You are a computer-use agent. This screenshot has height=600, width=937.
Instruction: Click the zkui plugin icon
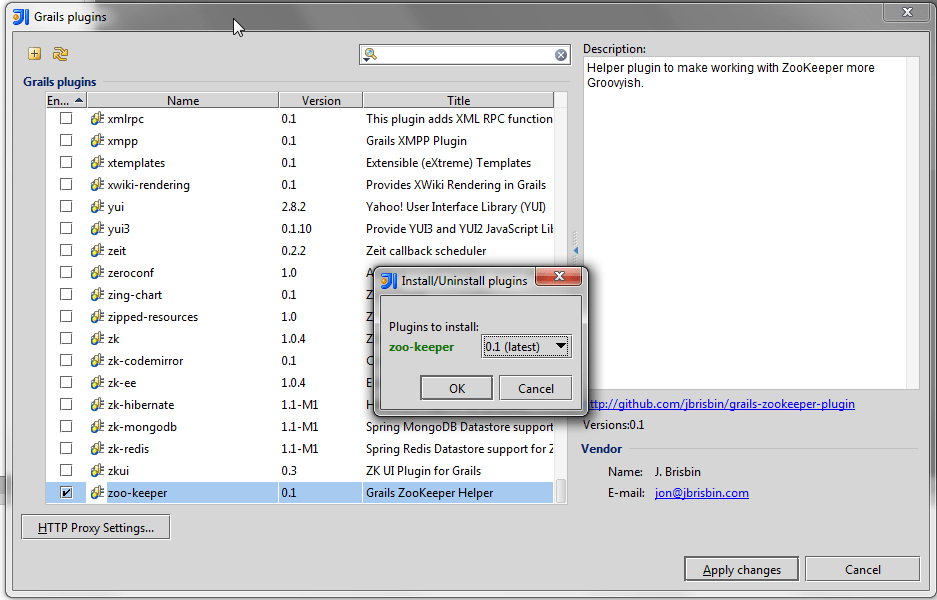coord(97,471)
